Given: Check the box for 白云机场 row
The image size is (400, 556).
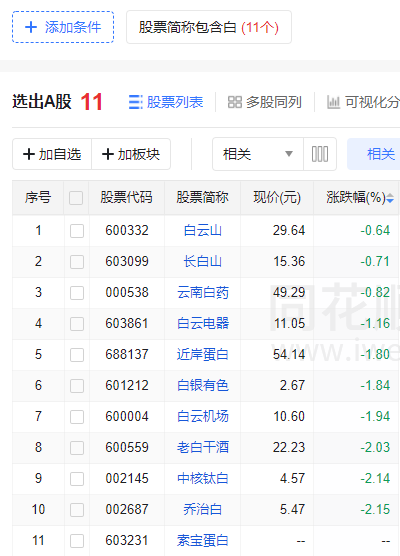Looking at the screenshot, I should (77, 417).
